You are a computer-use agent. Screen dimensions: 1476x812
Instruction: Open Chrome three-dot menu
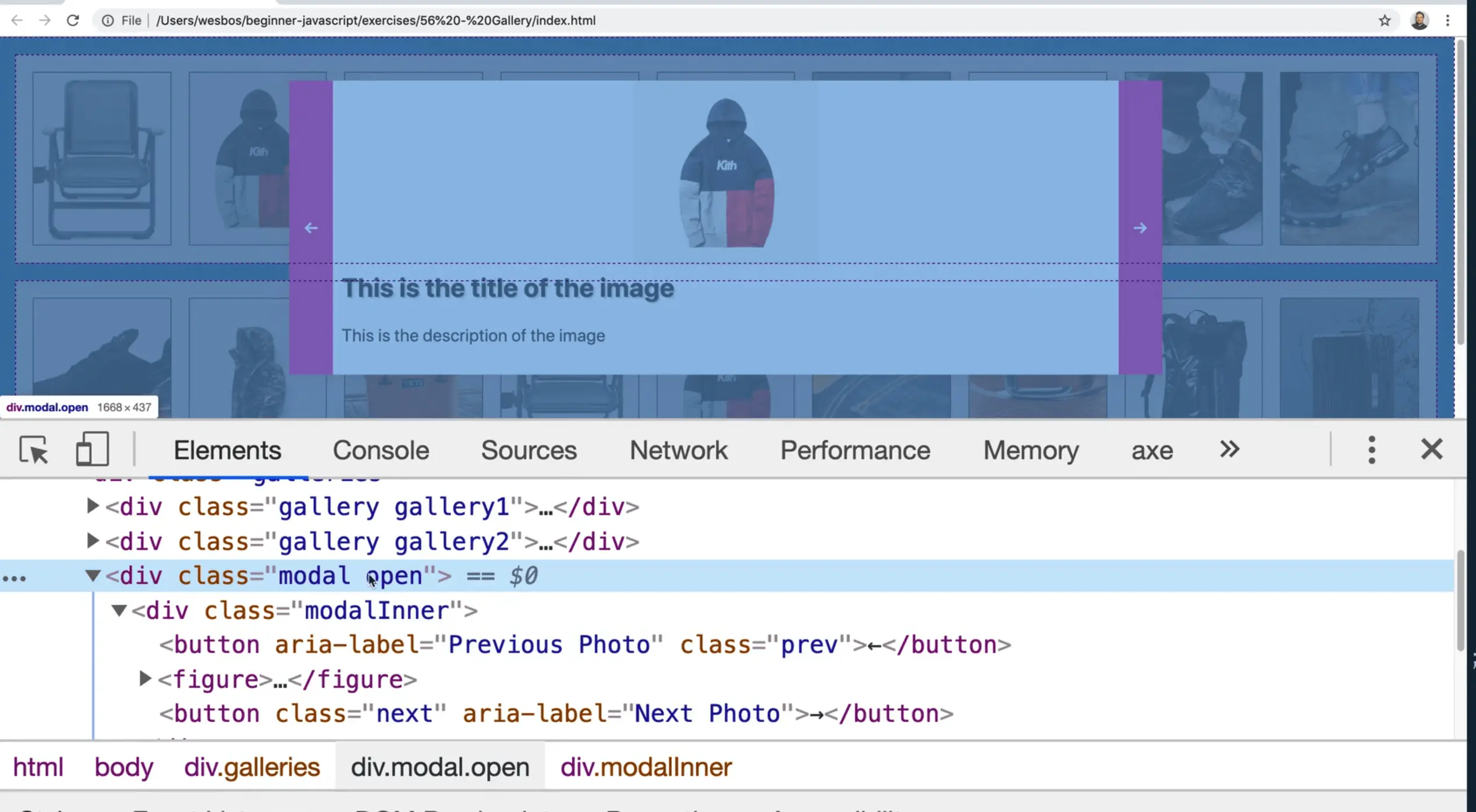tap(1447, 20)
